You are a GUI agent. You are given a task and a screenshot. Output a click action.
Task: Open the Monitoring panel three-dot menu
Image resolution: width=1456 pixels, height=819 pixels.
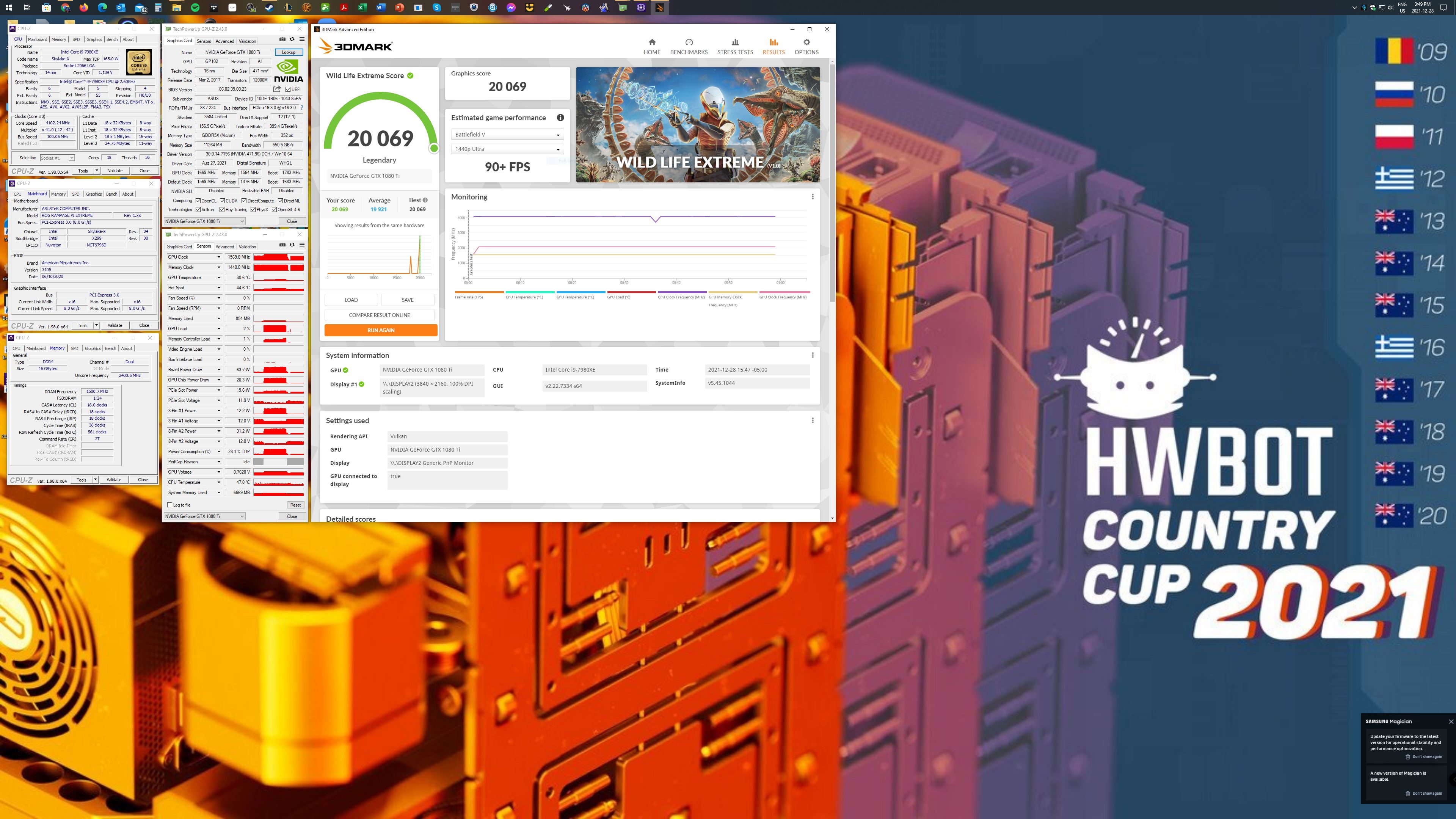(813, 197)
